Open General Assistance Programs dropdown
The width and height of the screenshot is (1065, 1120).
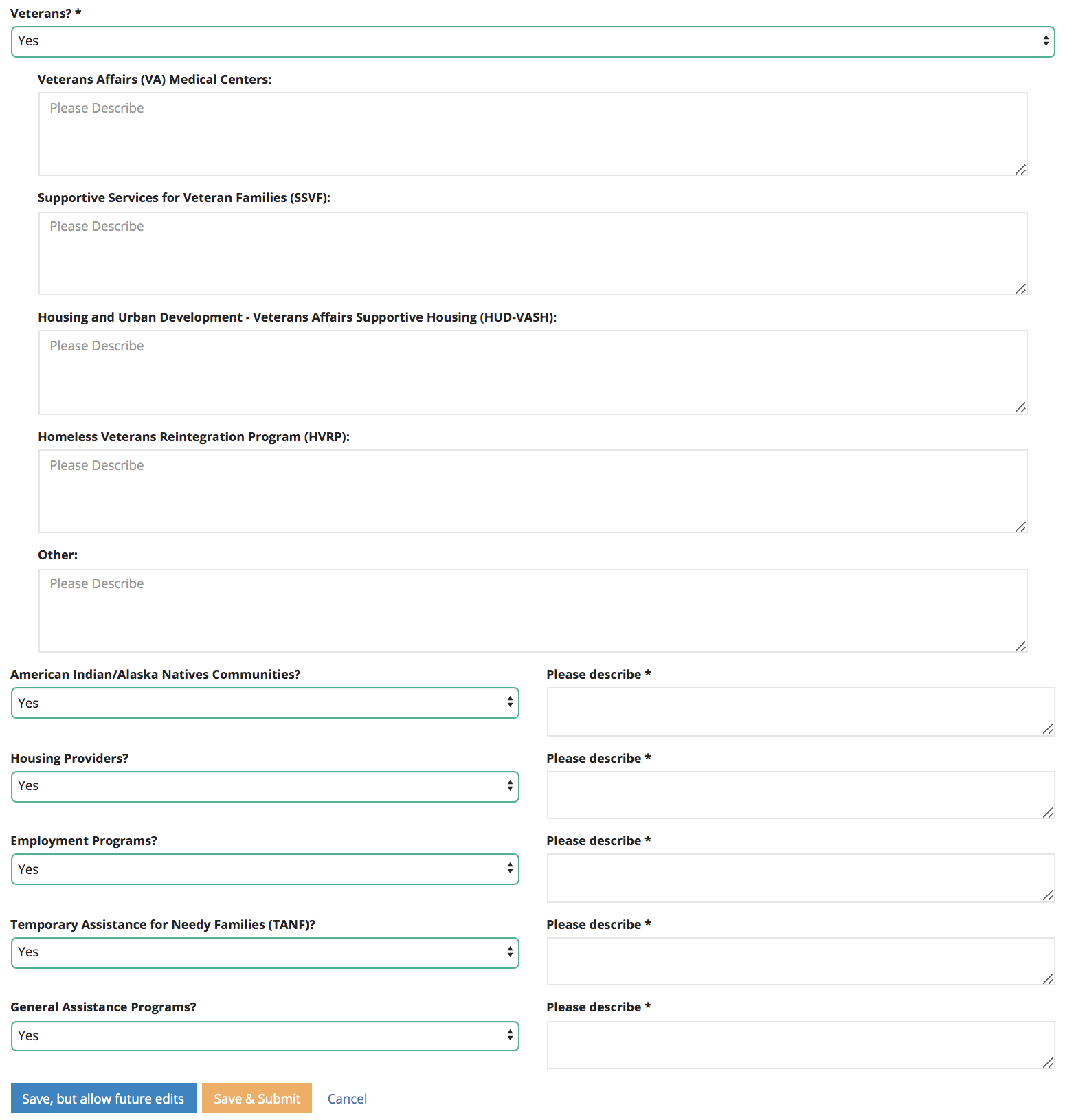(265, 1036)
